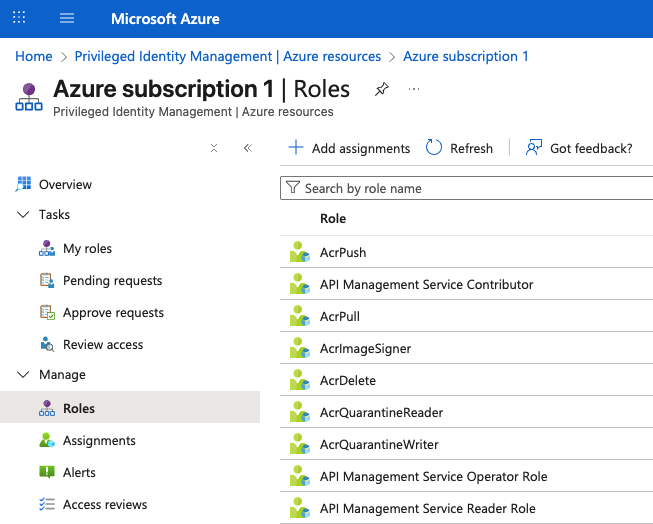The width and height of the screenshot is (653, 524).
Task: Open API Management Service Contributor role
Action: tap(426, 285)
